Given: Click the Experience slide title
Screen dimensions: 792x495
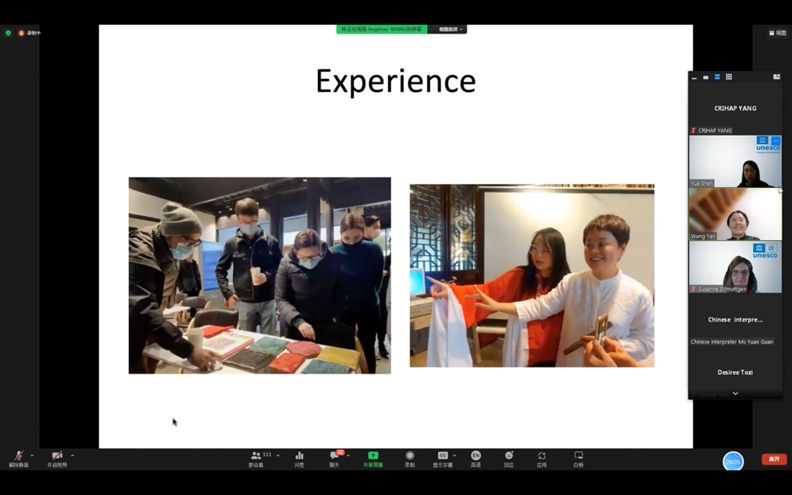Looking at the screenshot, I should (x=396, y=81).
